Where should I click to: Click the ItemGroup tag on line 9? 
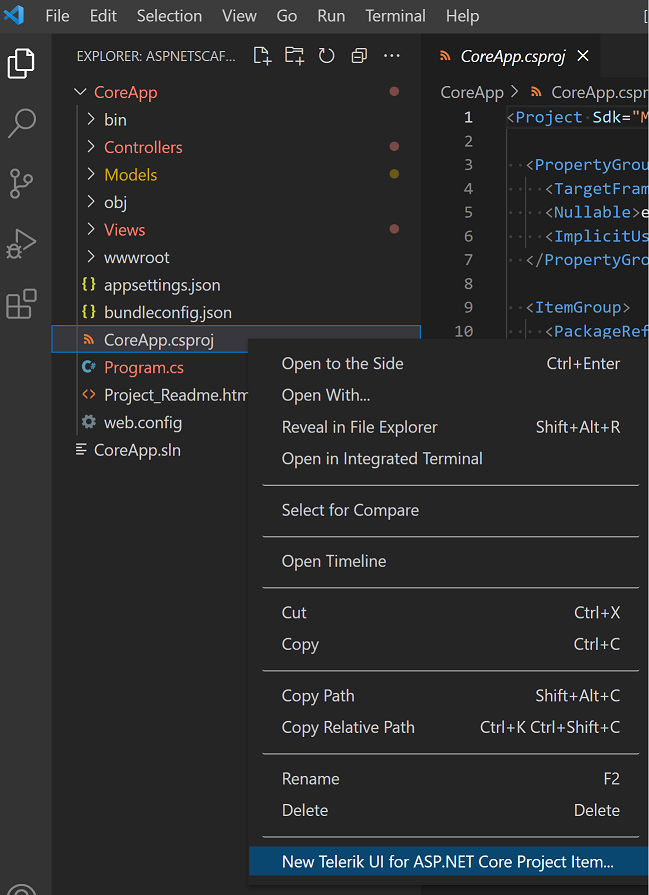point(578,307)
